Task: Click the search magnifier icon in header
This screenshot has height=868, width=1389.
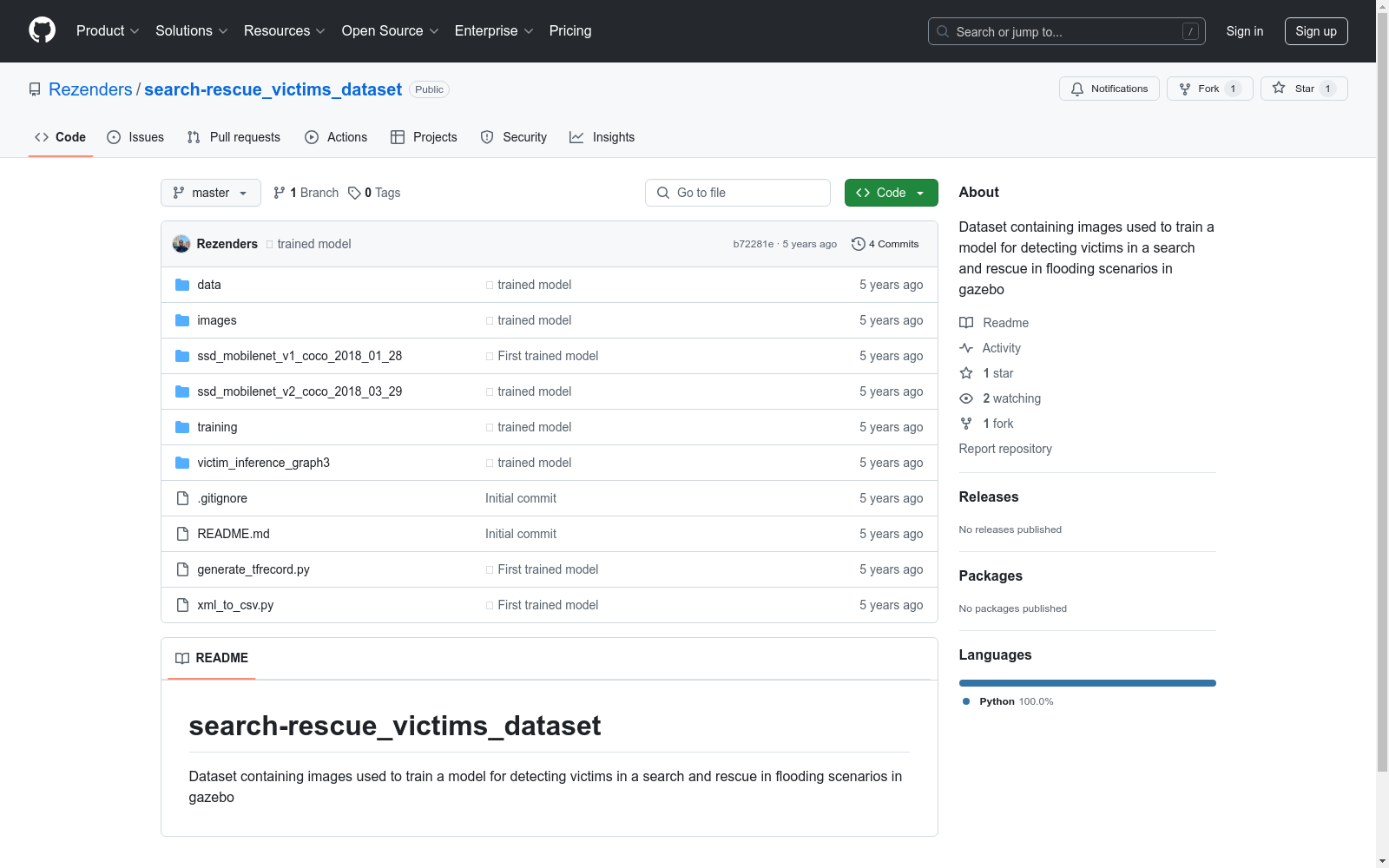Action: 943,31
